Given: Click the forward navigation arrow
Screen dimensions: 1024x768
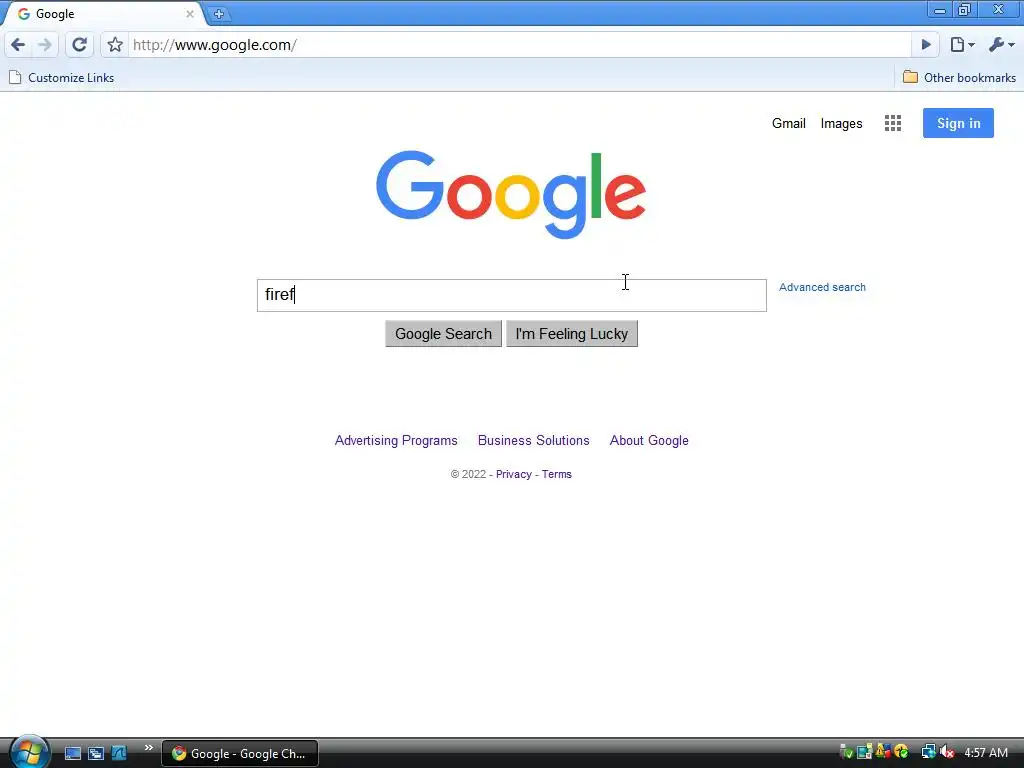Looking at the screenshot, I should pyautogui.click(x=44, y=44).
